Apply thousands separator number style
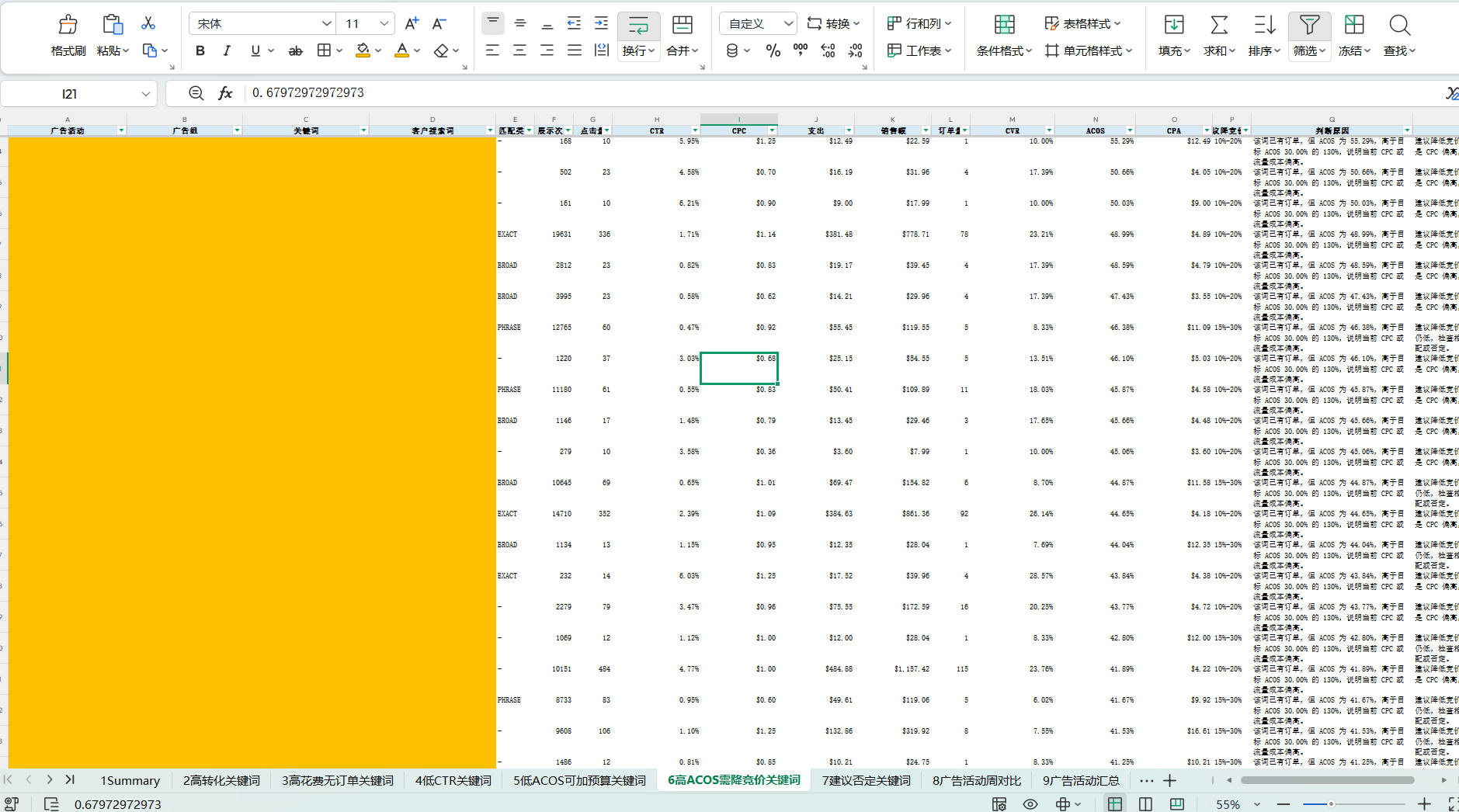 801,50
